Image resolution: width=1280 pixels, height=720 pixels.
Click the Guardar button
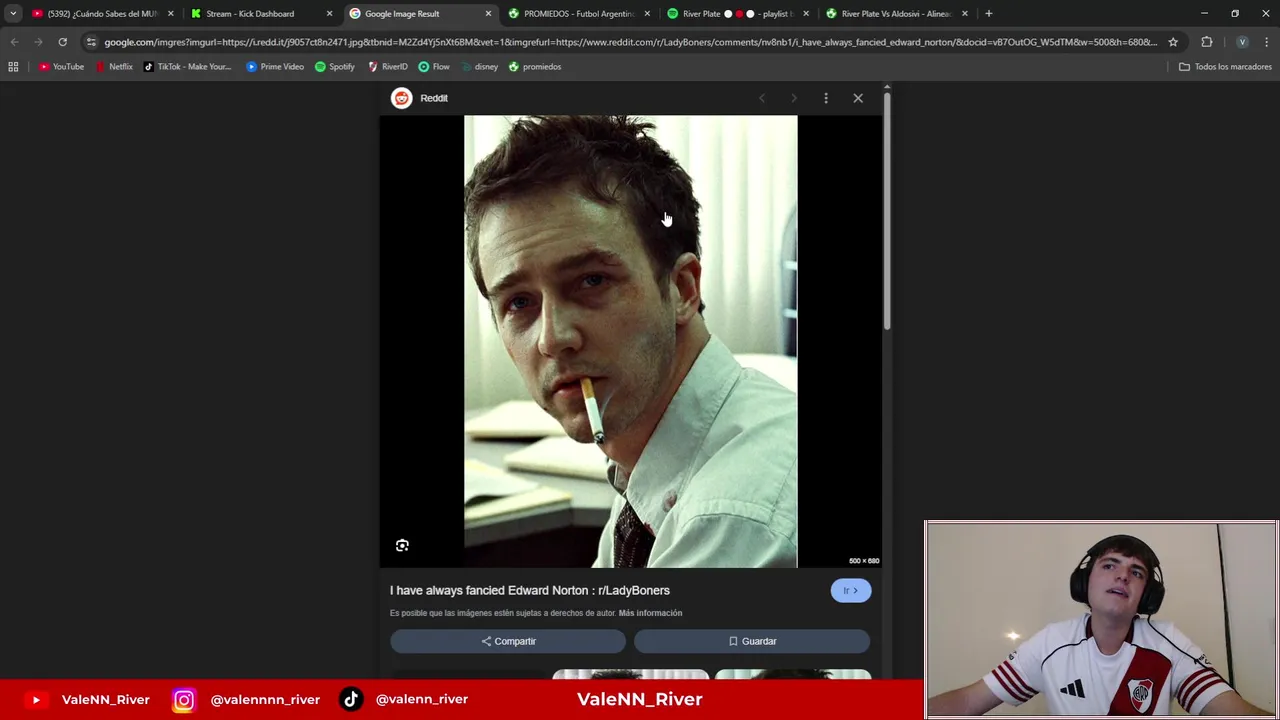tap(752, 641)
